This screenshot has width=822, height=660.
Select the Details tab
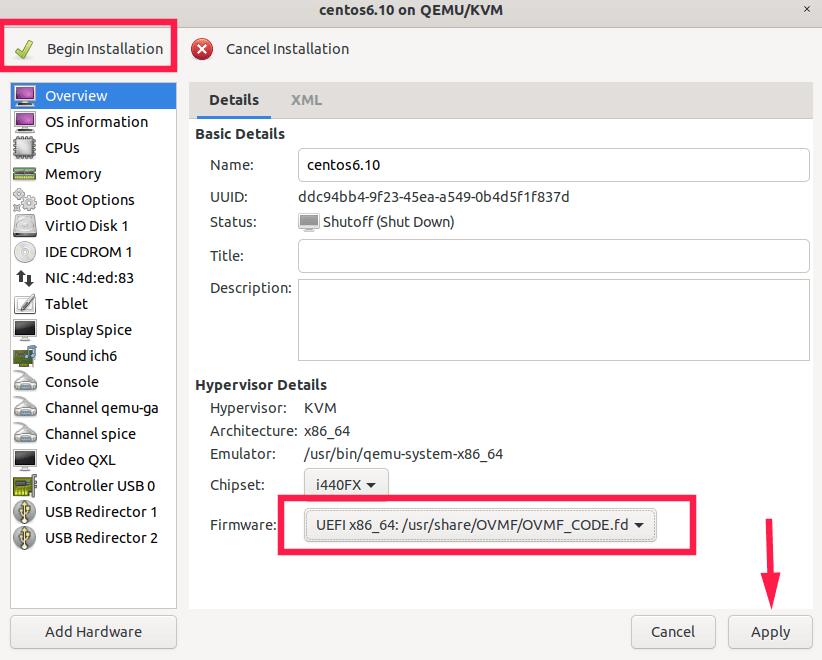pyautogui.click(x=234, y=100)
